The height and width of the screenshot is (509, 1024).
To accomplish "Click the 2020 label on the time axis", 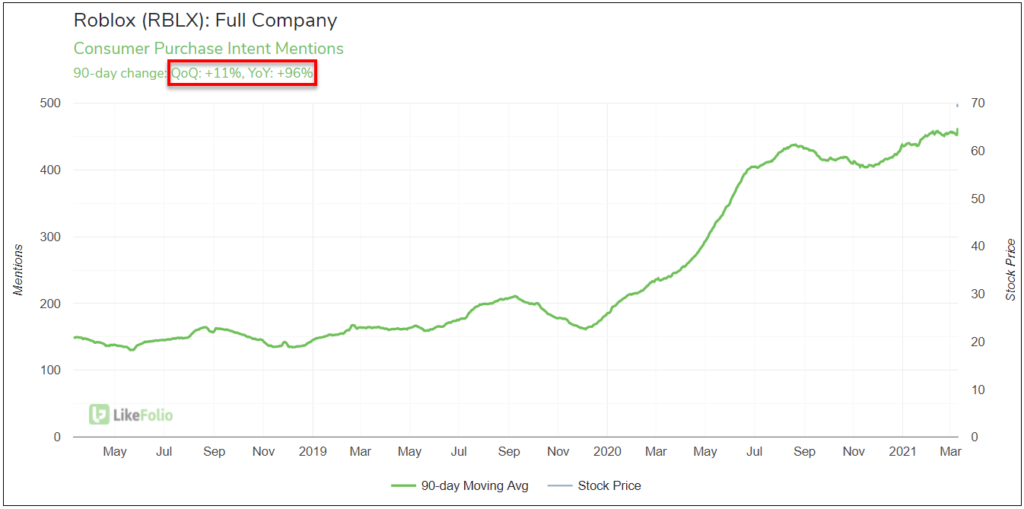I will (607, 452).
